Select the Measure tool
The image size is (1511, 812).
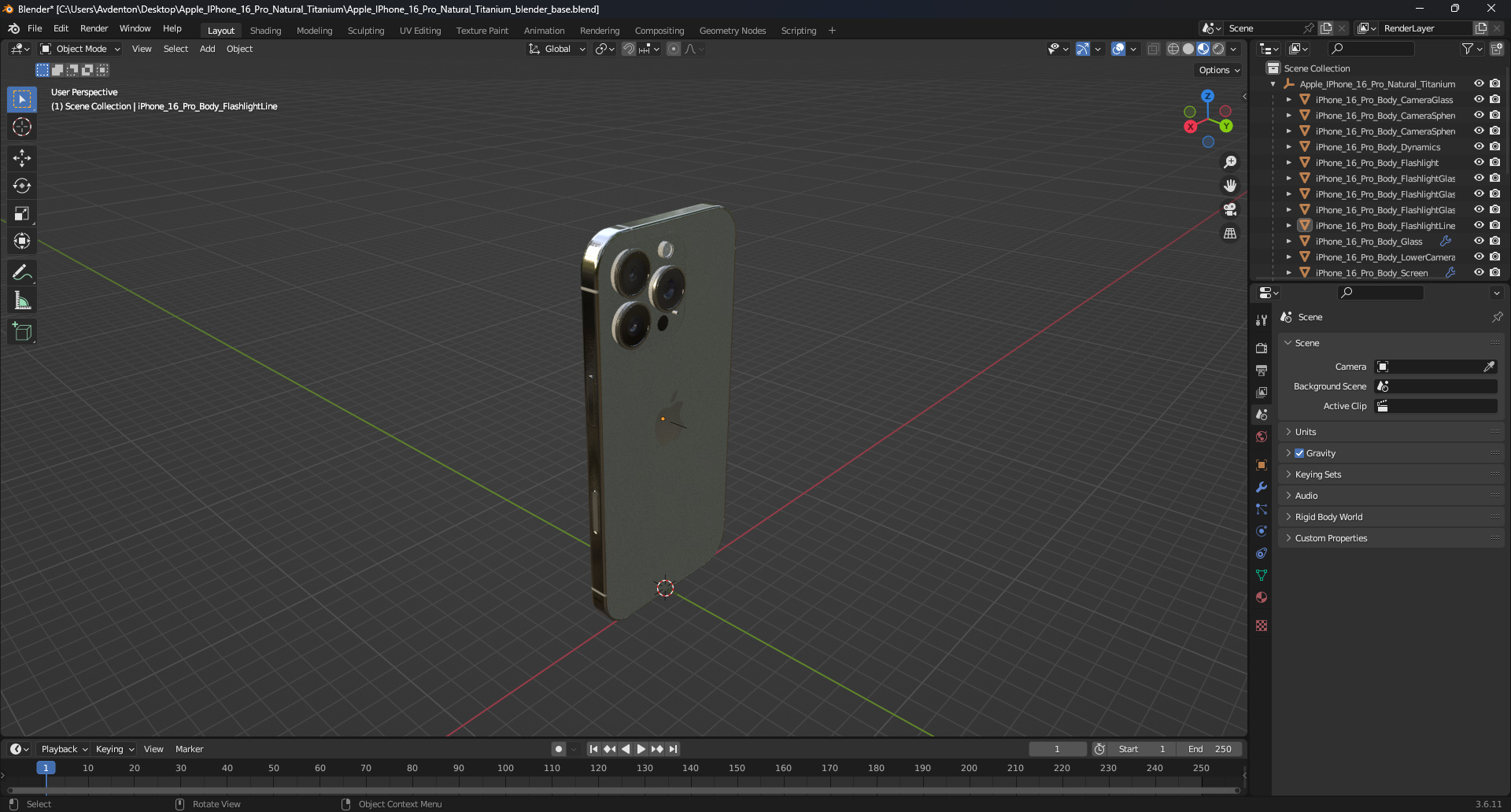pos(22,301)
